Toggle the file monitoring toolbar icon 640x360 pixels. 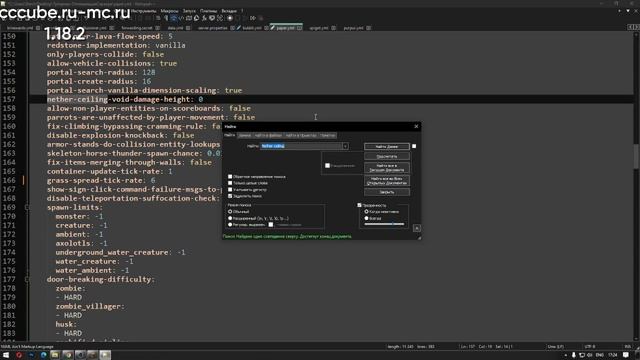click(220, 18)
